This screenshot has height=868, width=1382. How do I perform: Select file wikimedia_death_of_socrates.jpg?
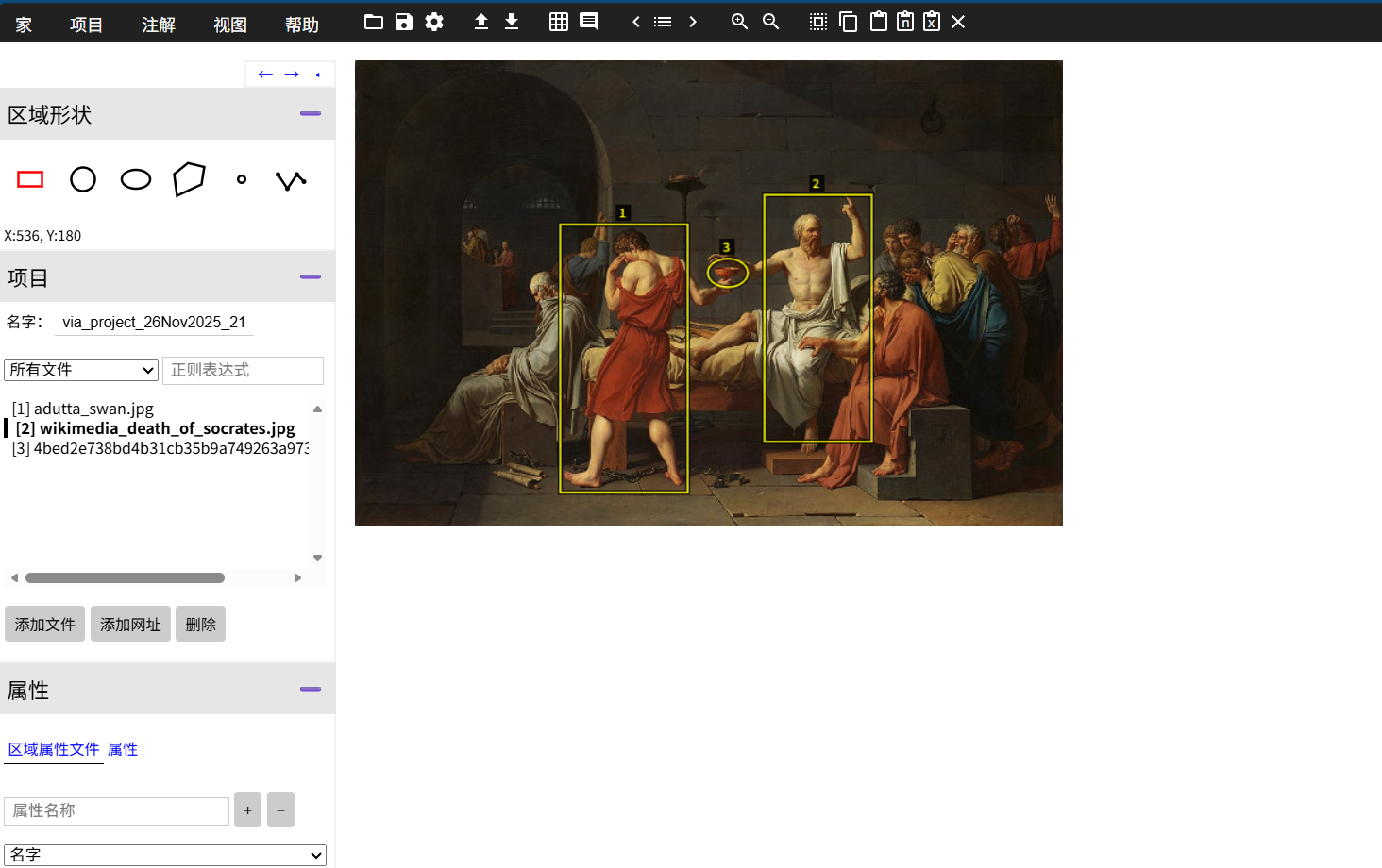coord(155,428)
